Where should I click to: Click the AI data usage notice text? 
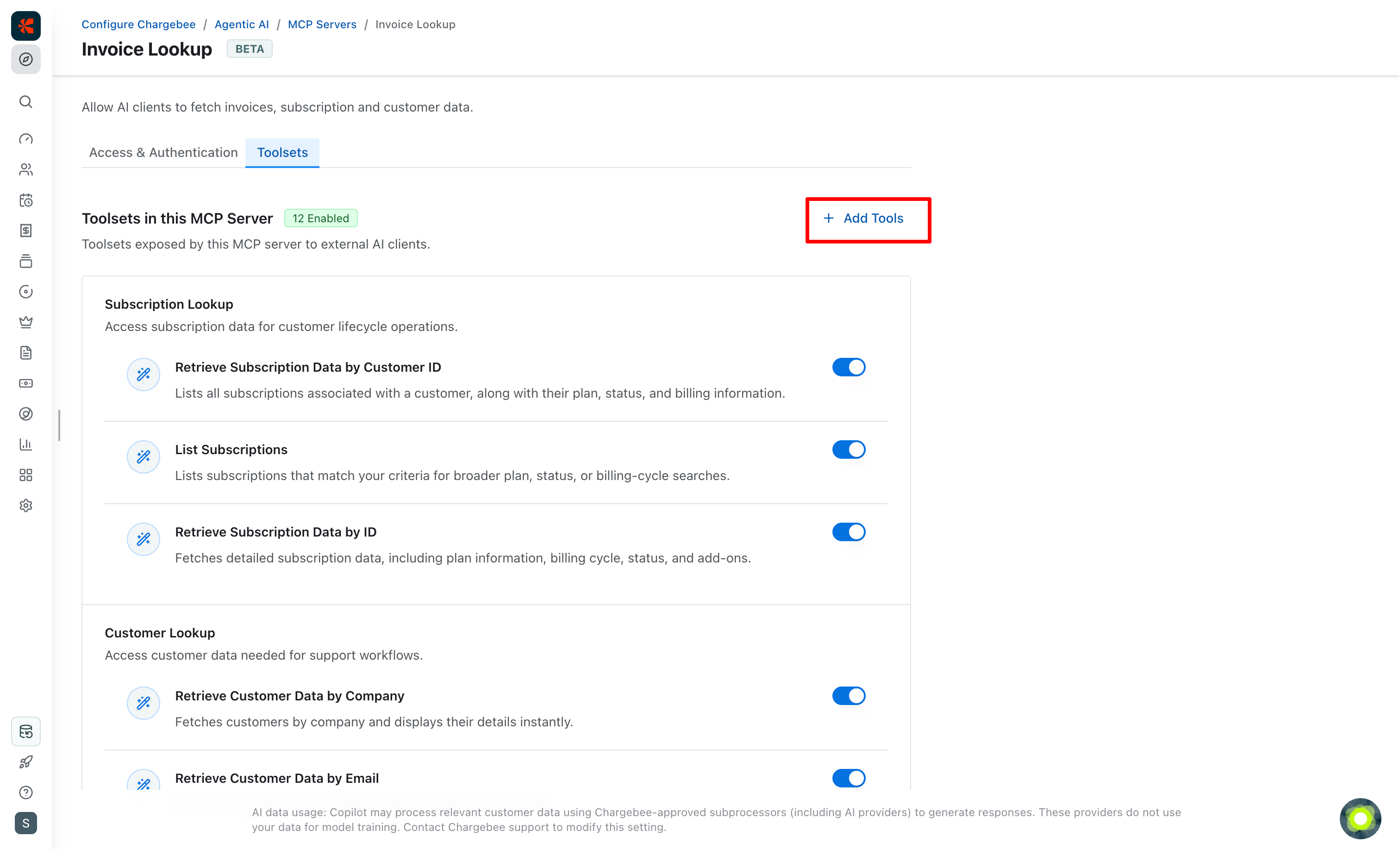point(717,819)
